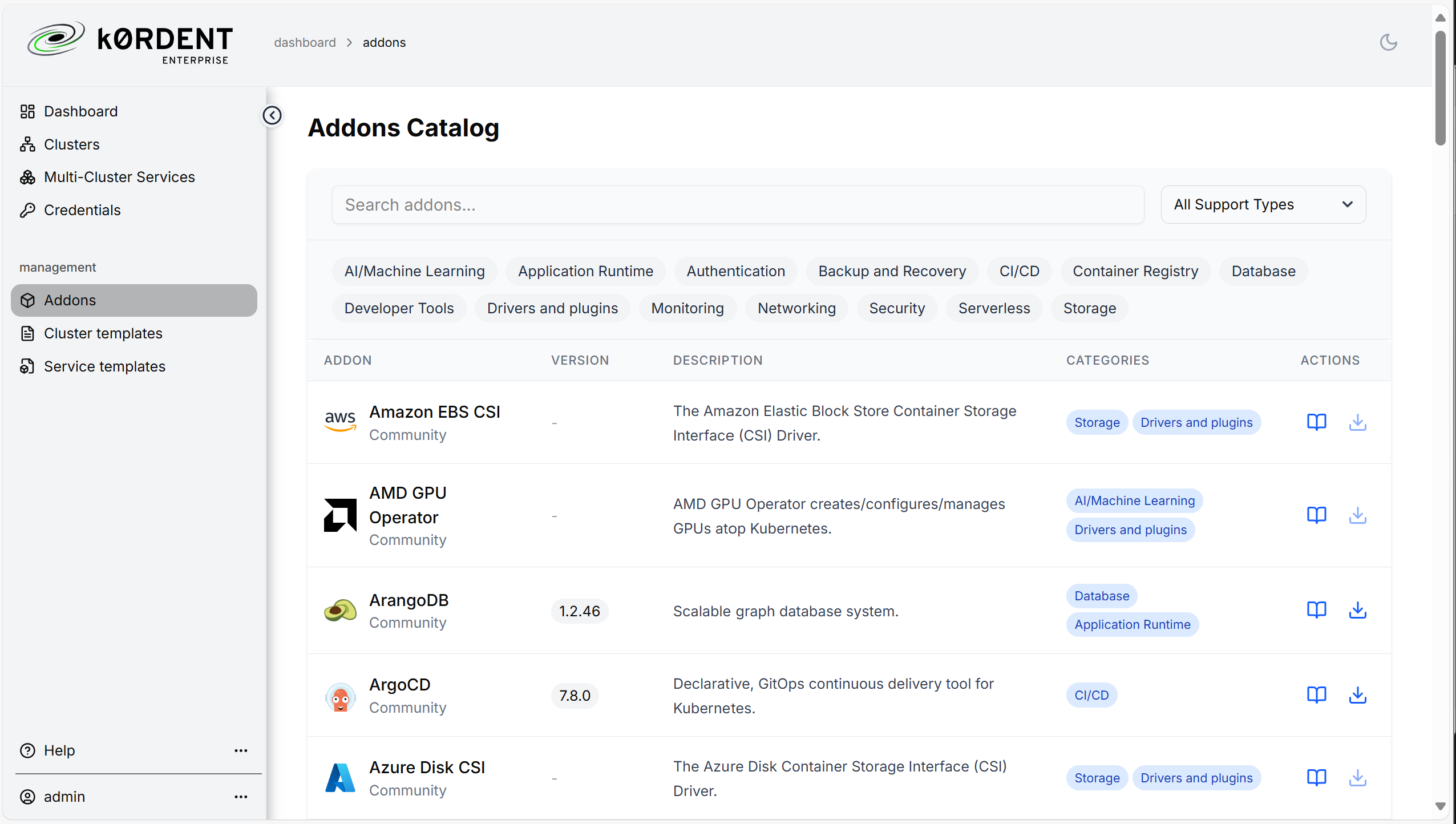Click the Help question mark icon
This screenshot has width=1456, height=824.
coord(27,750)
